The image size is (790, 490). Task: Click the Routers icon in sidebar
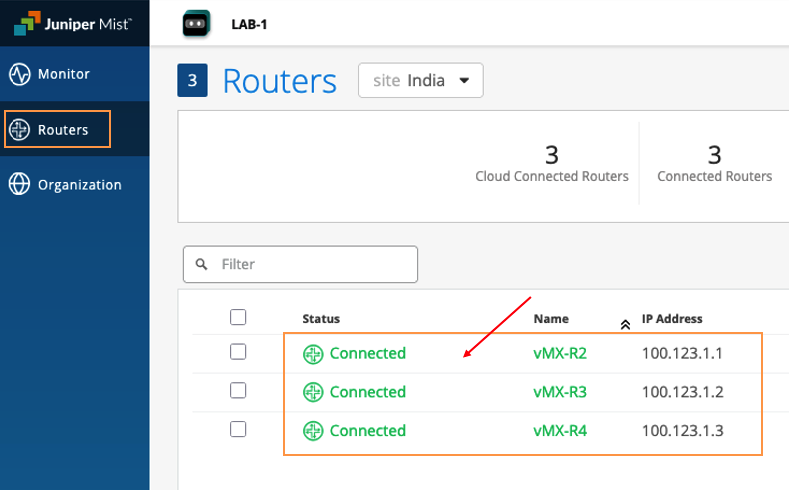point(19,130)
